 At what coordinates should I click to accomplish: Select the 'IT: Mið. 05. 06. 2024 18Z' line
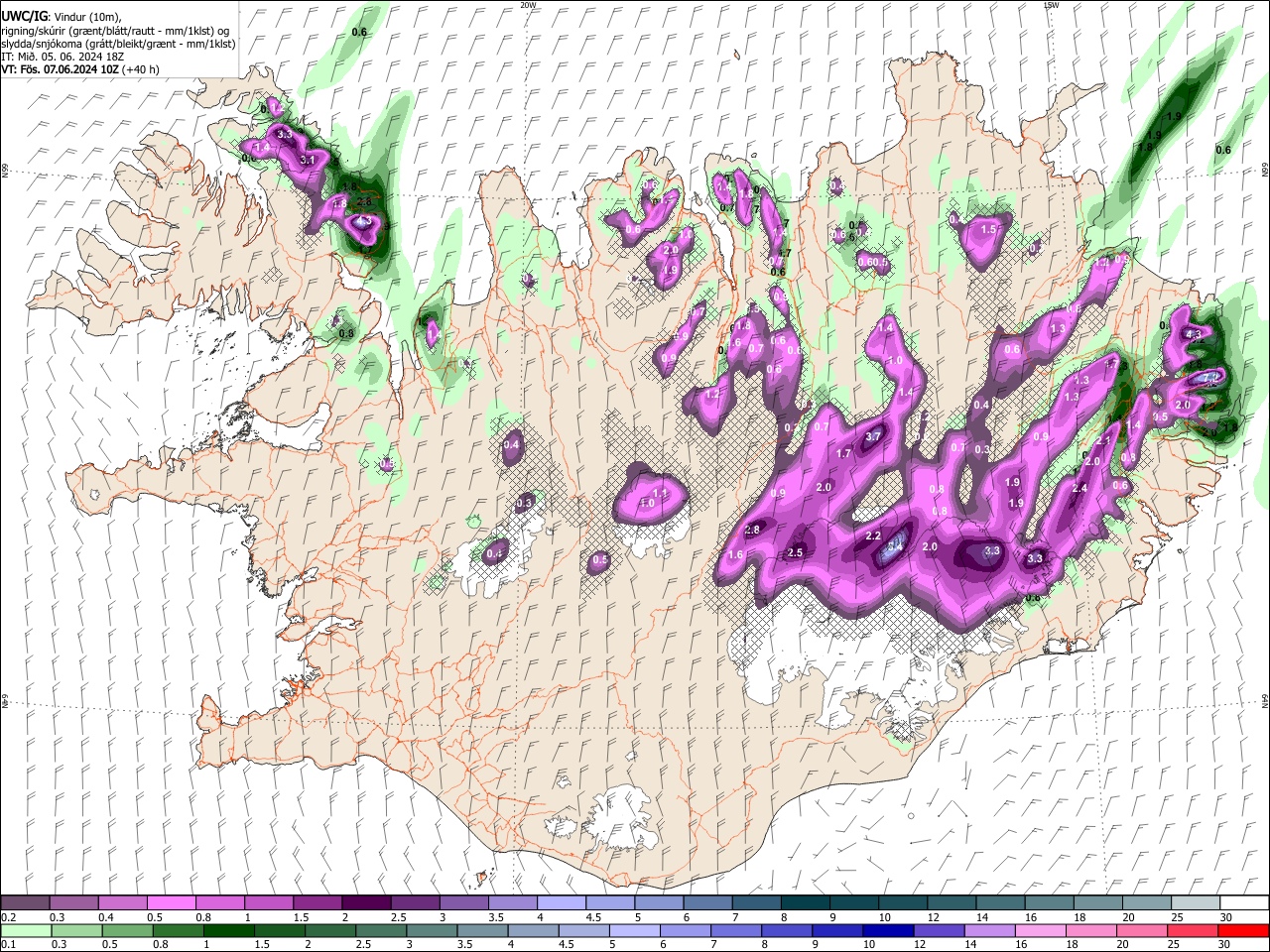point(63,57)
